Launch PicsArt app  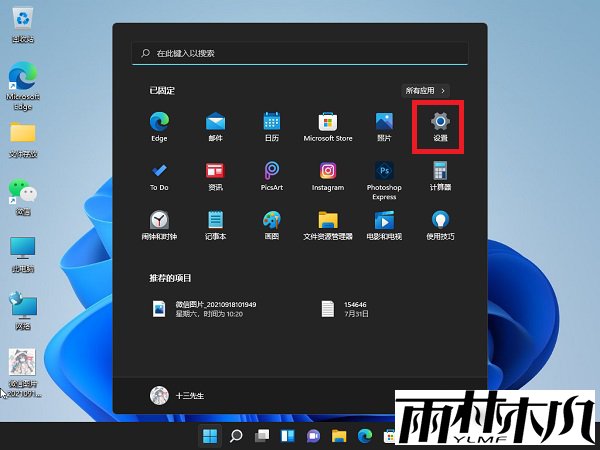[272, 176]
